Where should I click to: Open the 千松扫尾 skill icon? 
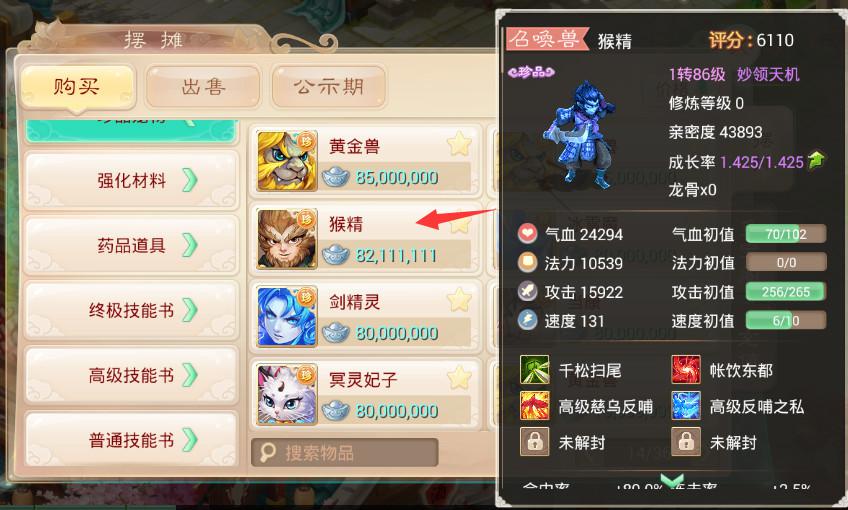pyautogui.click(x=534, y=369)
